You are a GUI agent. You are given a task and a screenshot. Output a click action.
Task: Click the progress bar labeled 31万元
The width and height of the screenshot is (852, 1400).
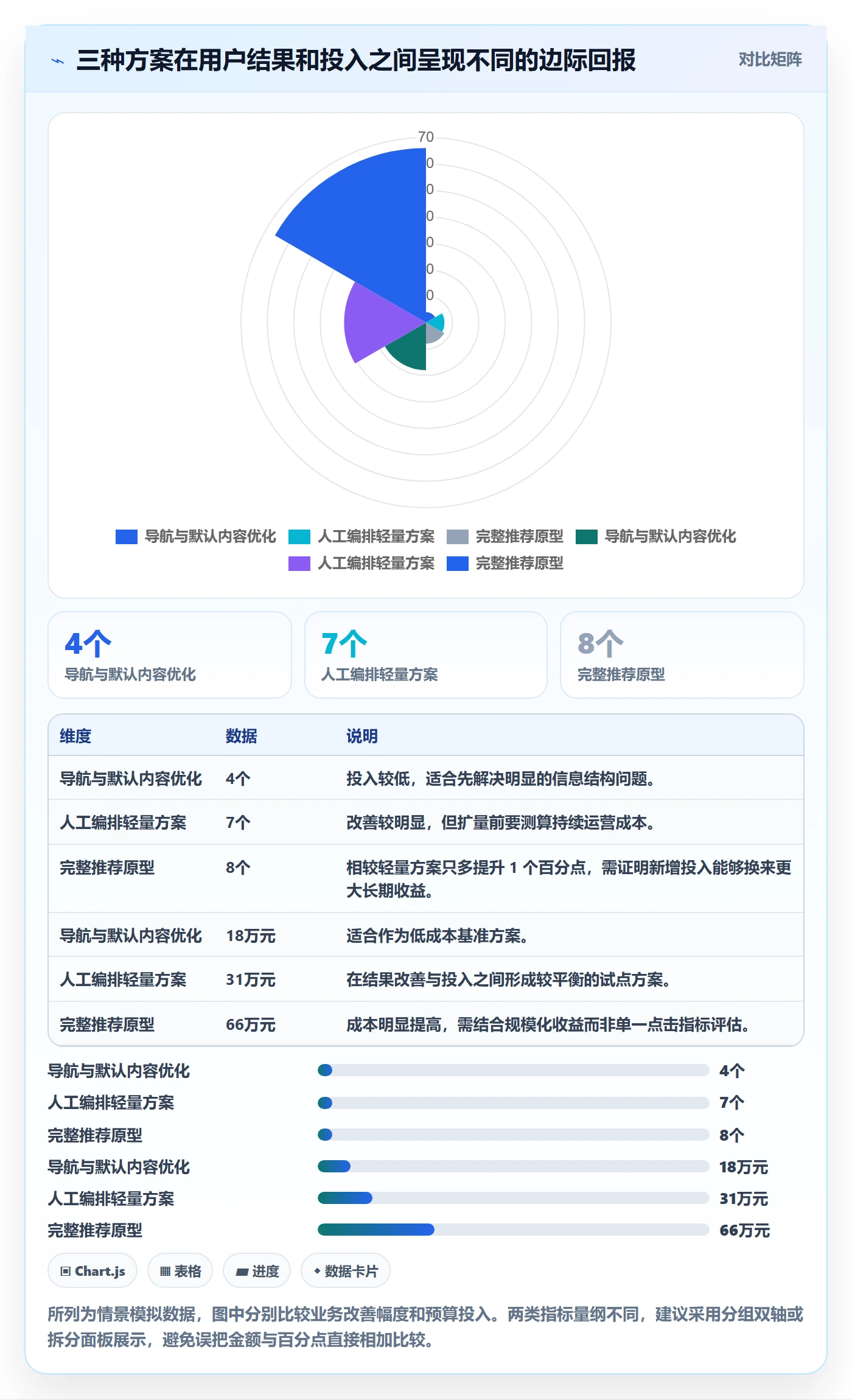[513, 1198]
